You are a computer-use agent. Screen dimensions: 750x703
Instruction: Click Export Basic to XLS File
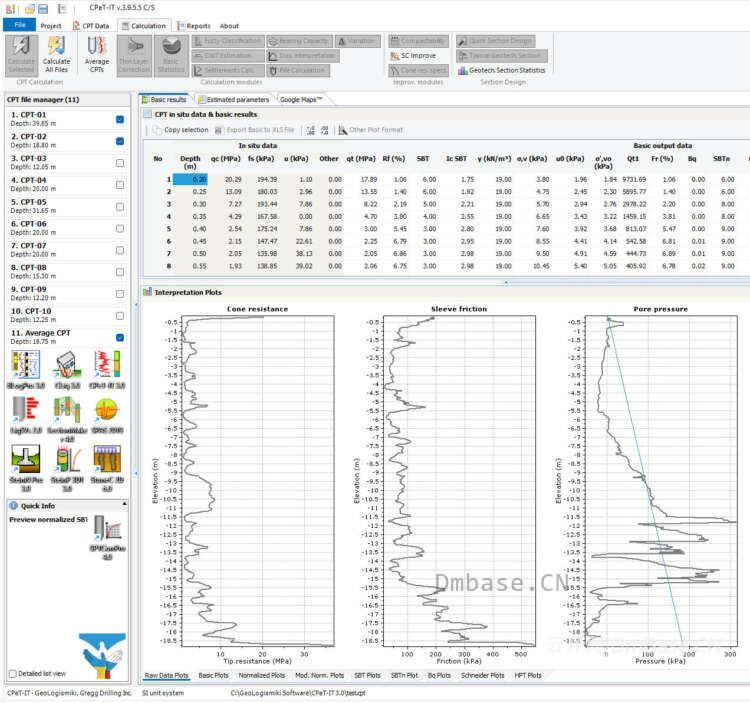(x=254, y=130)
